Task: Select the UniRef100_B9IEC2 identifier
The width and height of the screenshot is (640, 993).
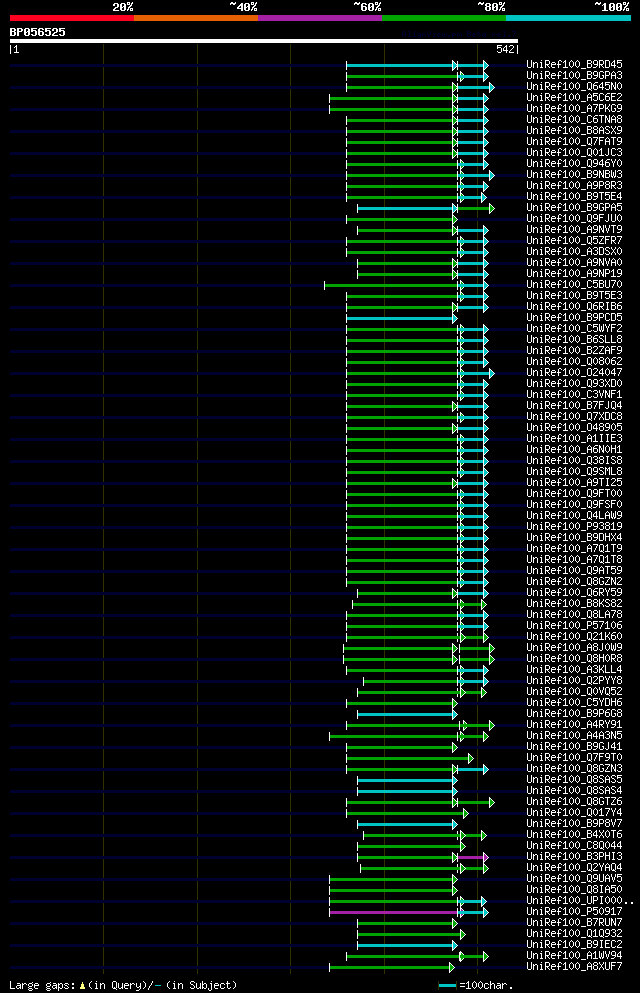Action: [x=574, y=944]
